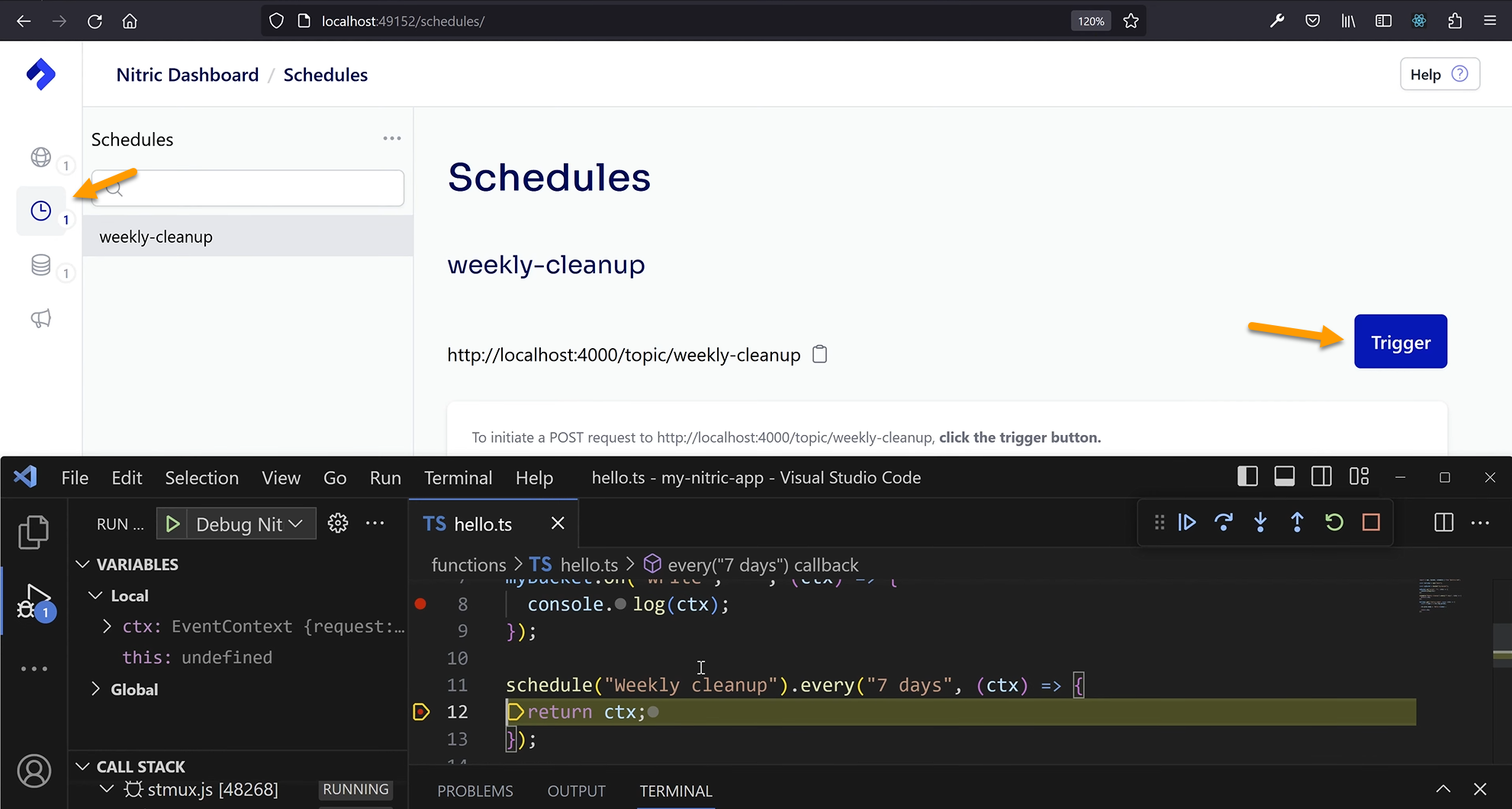The width and height of the screenshot is (1512, 809).
Task: Restart the debug session
Action: coord(1333,523)
